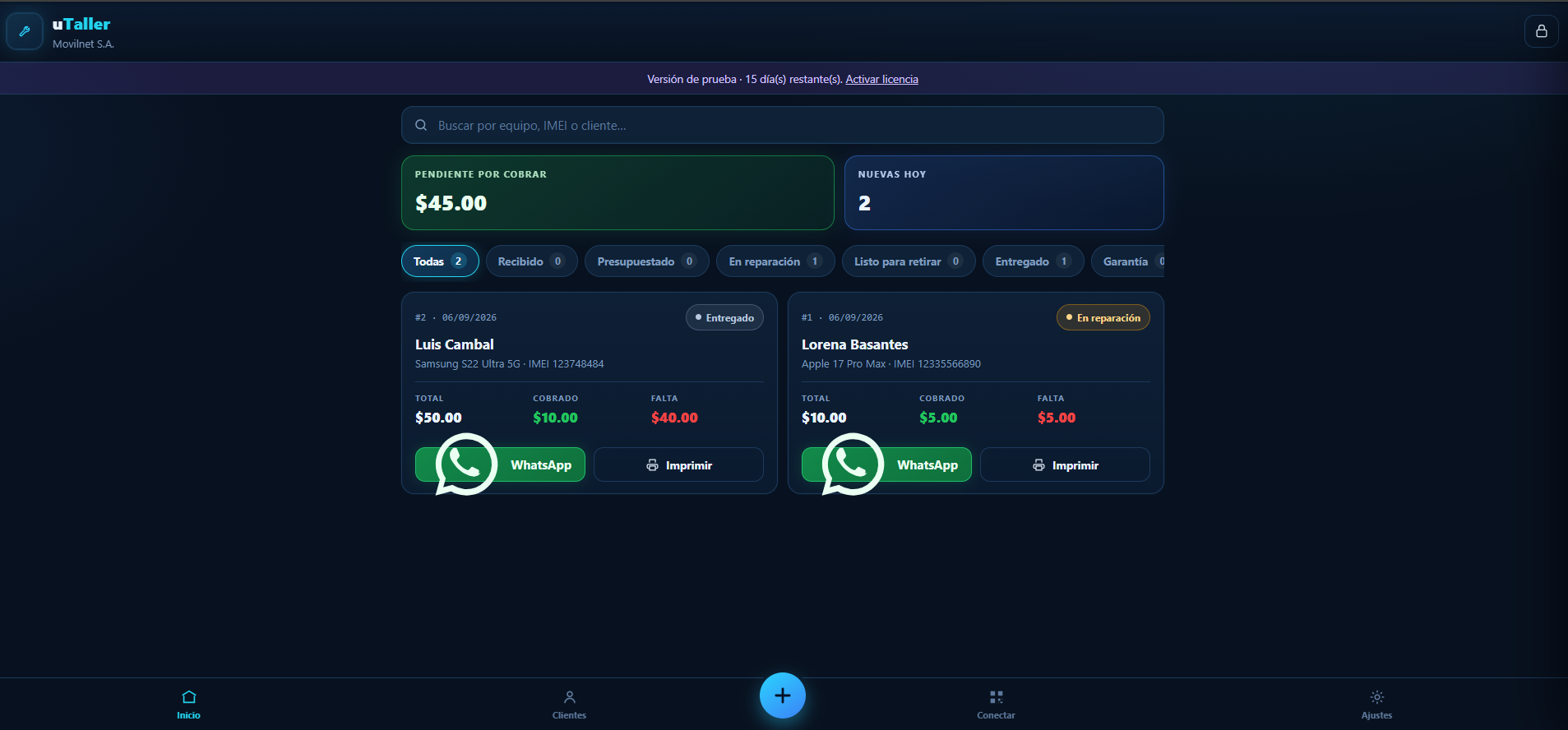The width and height of the screenshot is (1568, 730).
Task: Click printer icon on Lorena Basantes card
Action: 1038,465
